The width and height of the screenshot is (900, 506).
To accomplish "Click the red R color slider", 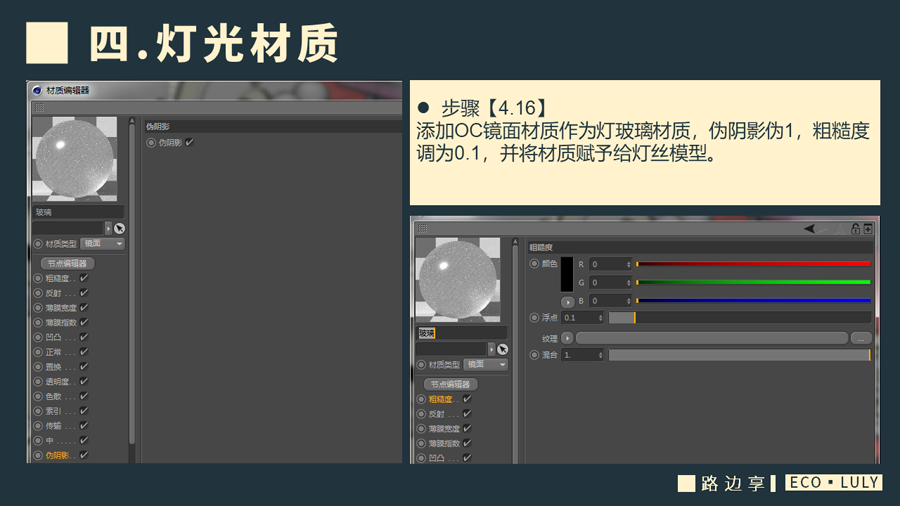I will point(754,264).
